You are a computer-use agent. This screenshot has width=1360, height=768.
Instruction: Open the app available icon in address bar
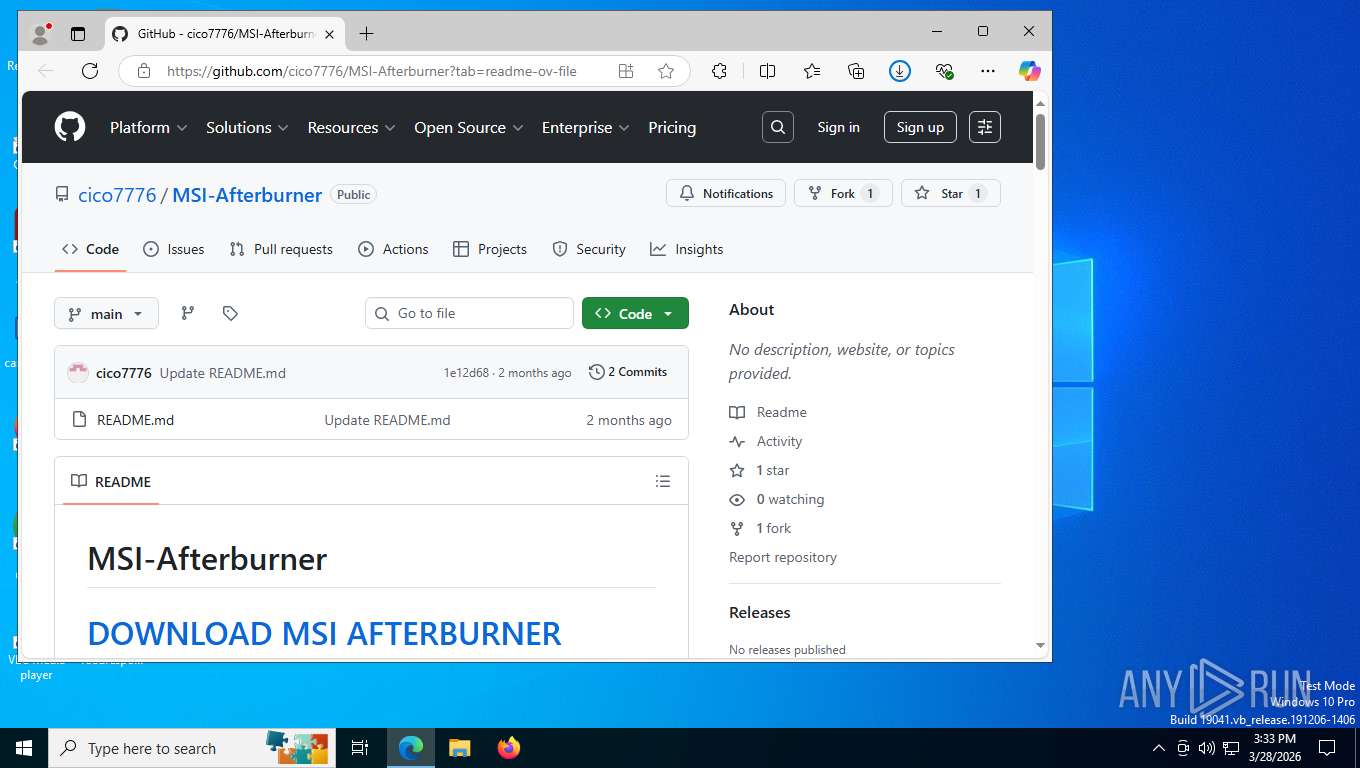[626, 71]
